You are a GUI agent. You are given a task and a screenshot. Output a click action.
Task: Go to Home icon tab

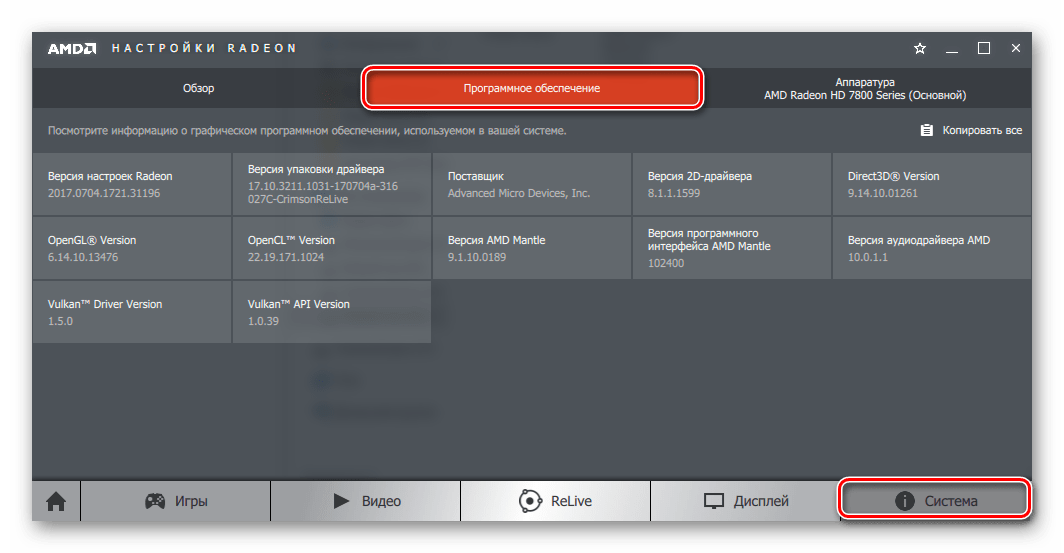click(56, 501)
